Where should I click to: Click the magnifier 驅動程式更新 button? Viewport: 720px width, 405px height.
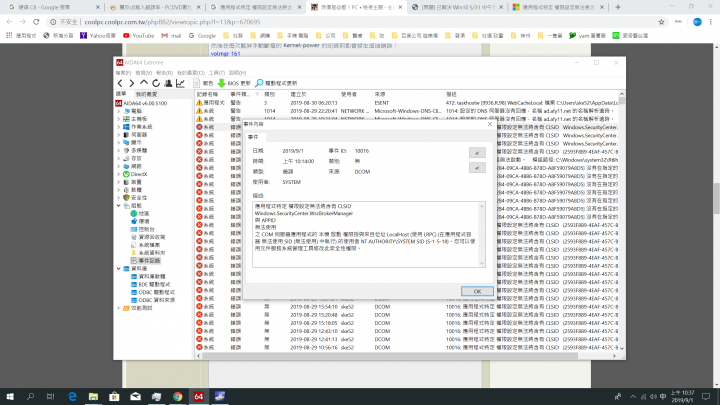coord(276,83)
